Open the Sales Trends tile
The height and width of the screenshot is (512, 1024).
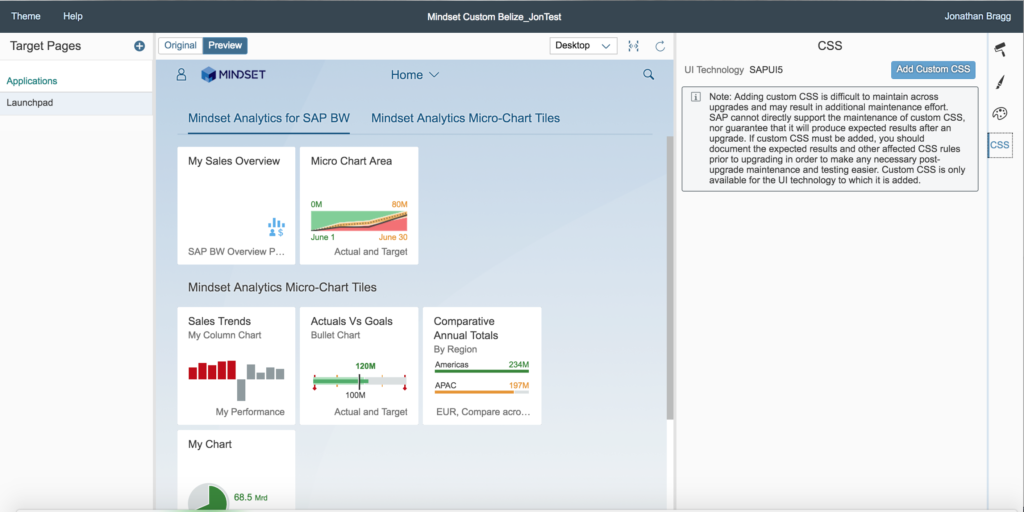[x=236, y=366]
